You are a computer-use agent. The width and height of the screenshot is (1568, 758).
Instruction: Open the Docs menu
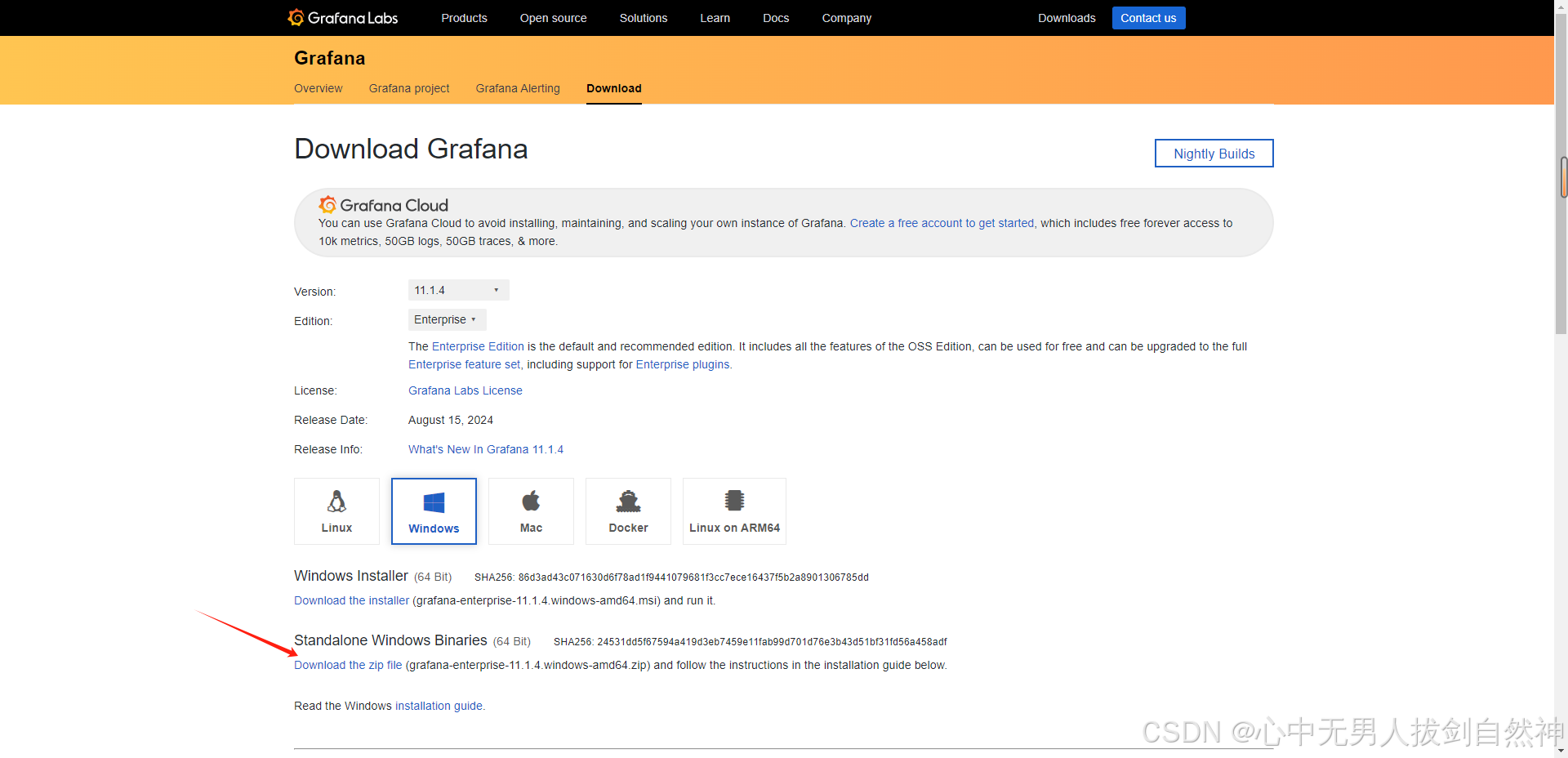(x=775, y=17)
